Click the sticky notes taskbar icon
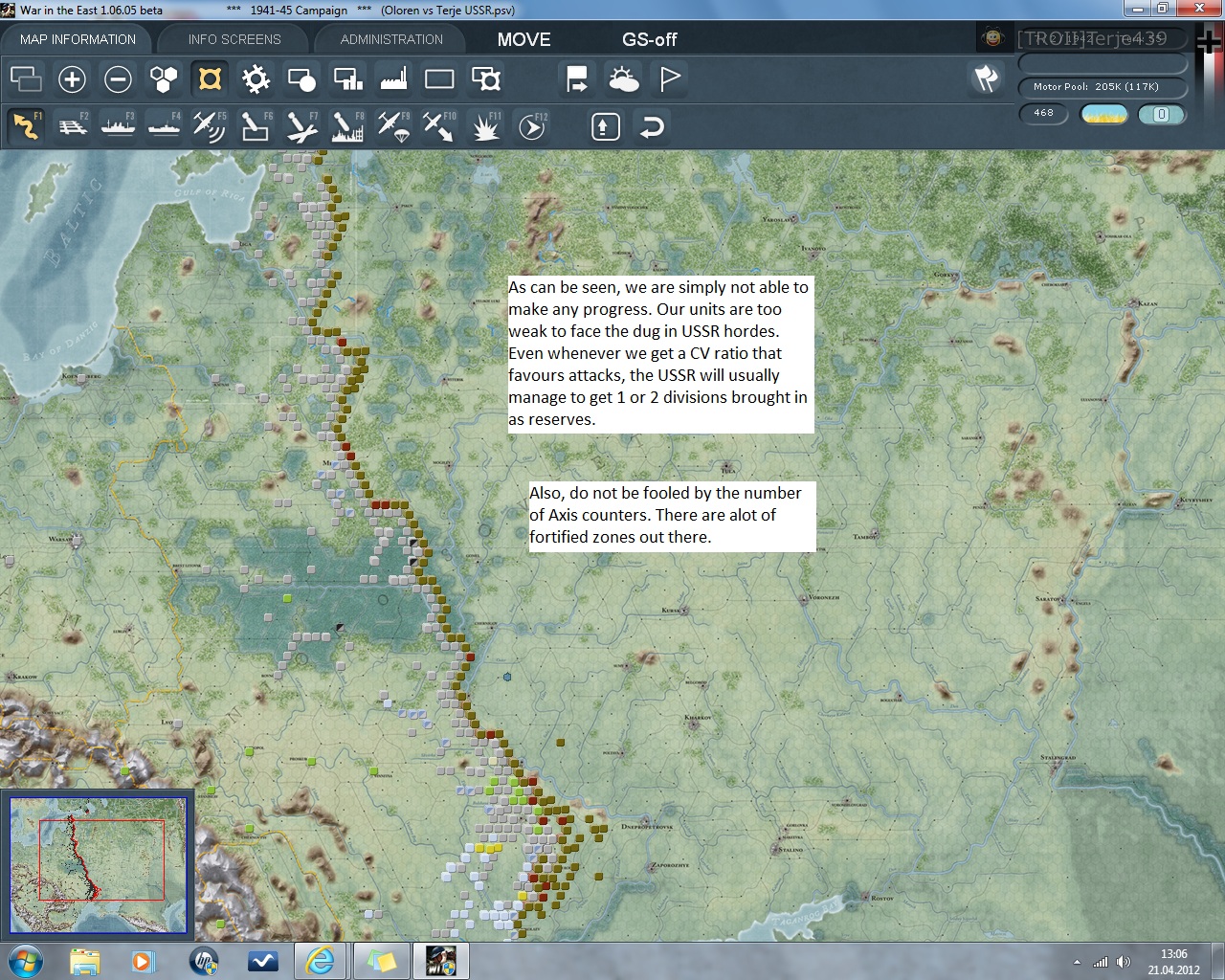1225x980 pixels. (381, 961)
